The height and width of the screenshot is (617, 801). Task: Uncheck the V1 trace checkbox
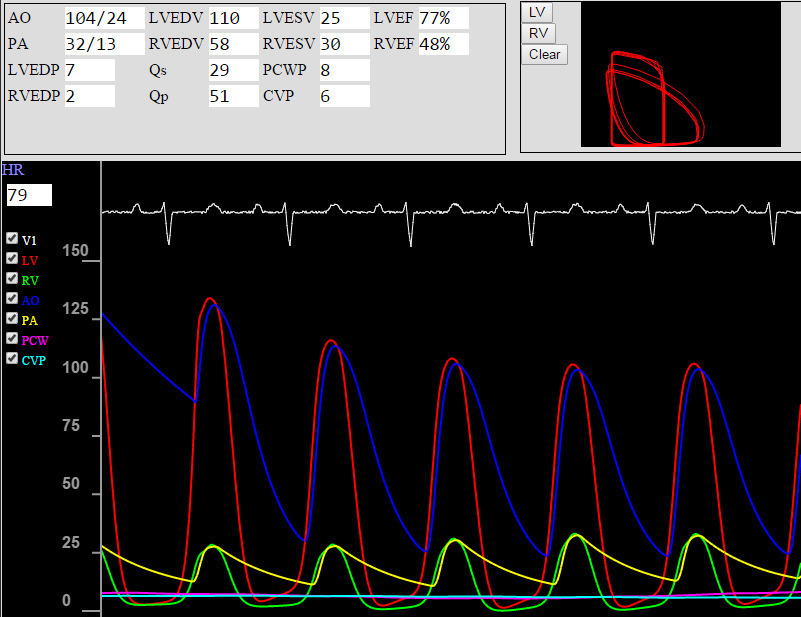[12, 239]
